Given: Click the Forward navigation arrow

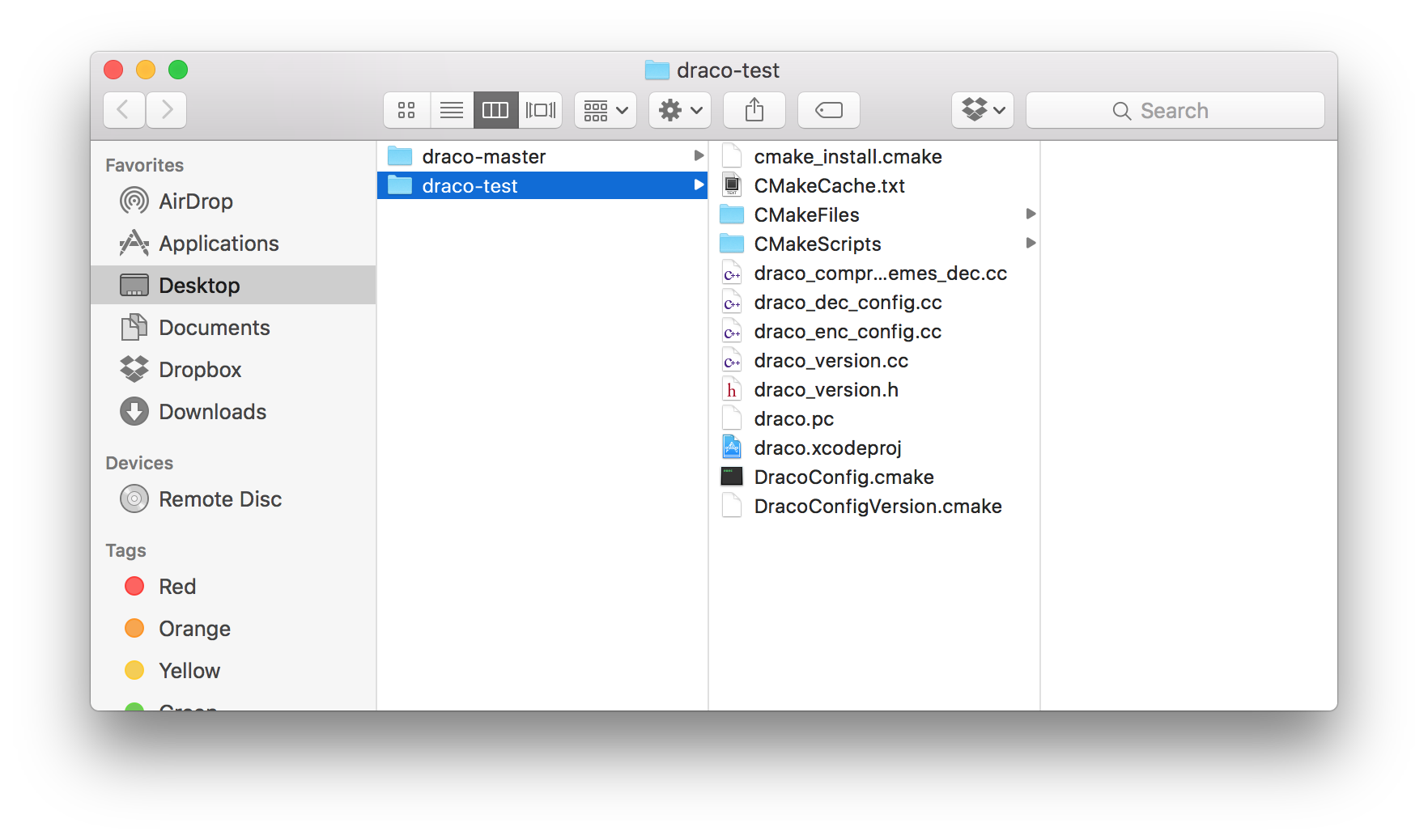Looking at the screenshot, I should [x=167, y=110].
